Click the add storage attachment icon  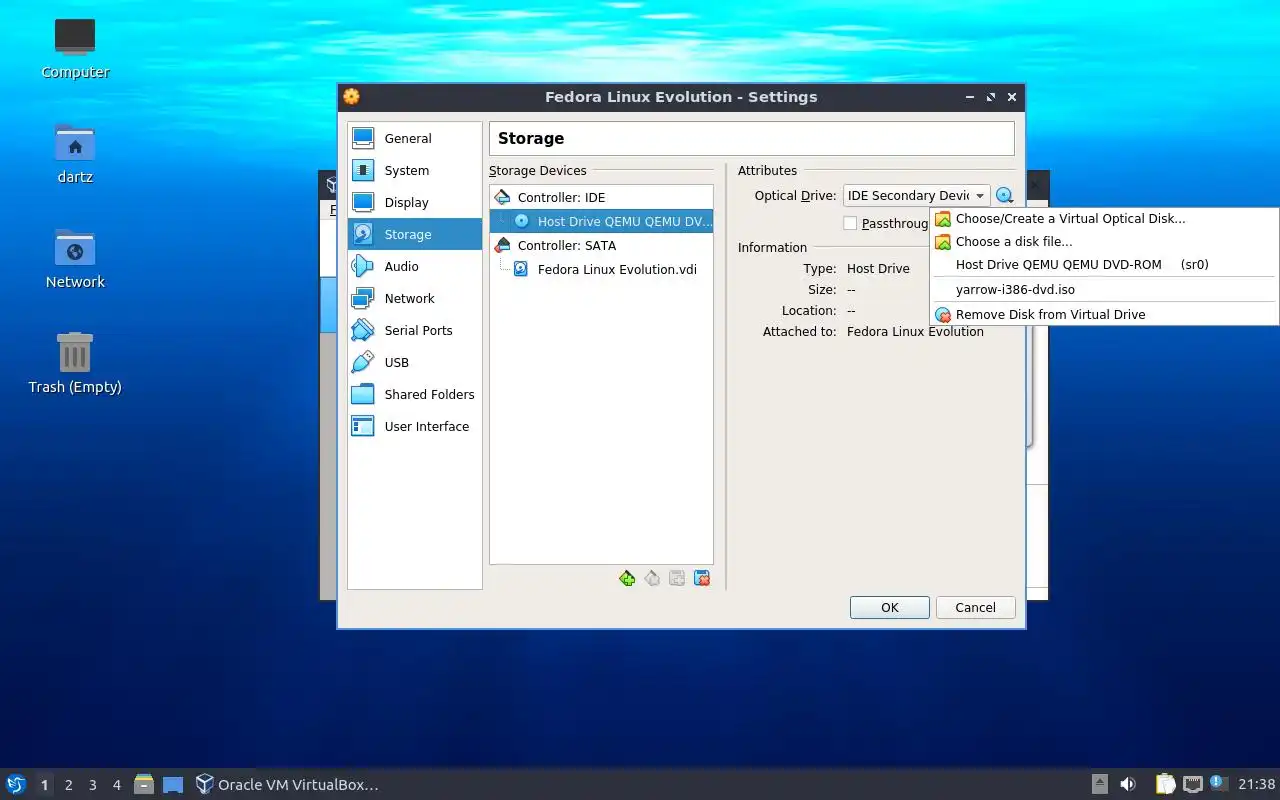coord(677,578)
